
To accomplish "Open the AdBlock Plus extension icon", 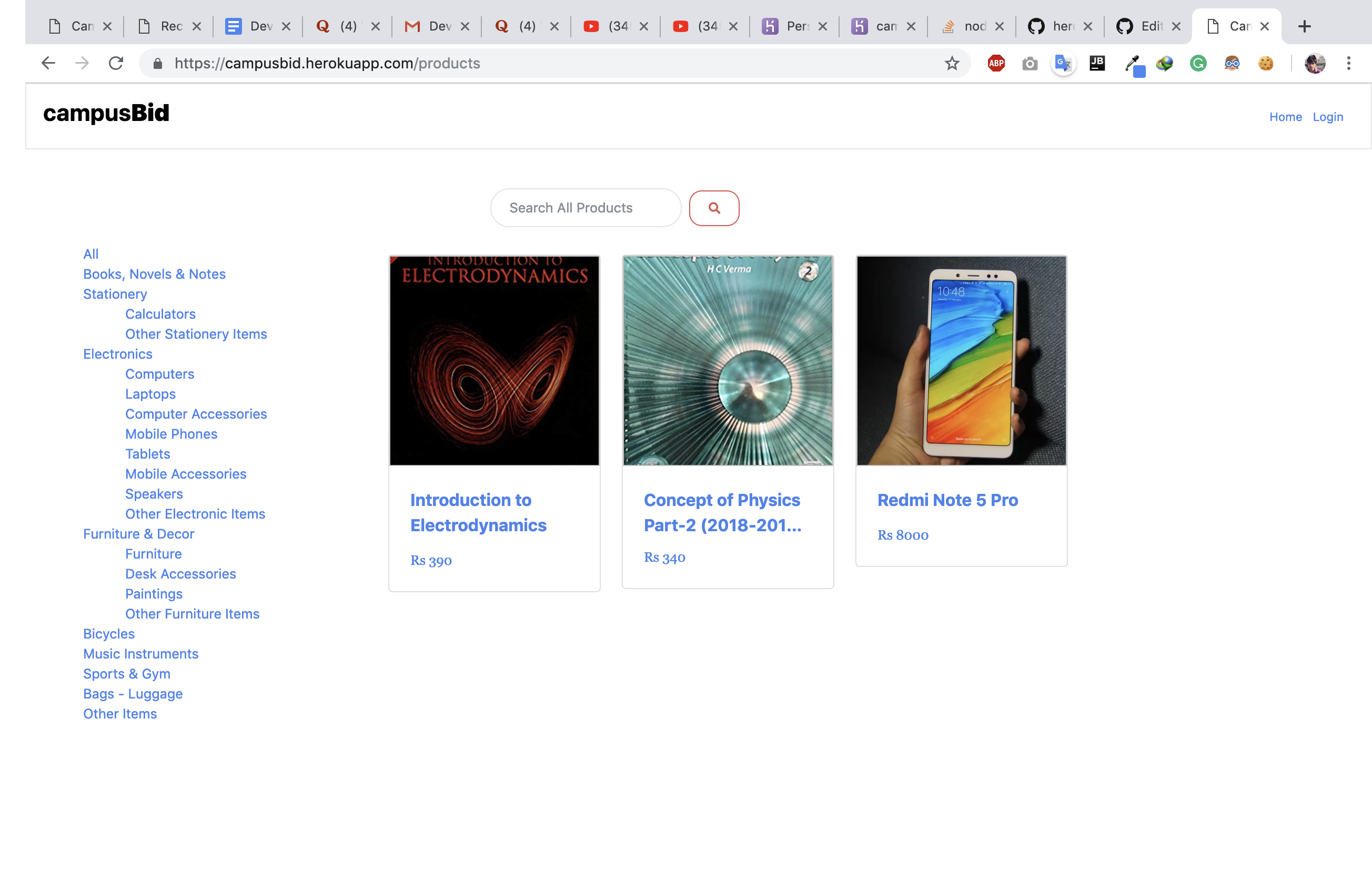I will pyautogui.click(x=995, y=63).
